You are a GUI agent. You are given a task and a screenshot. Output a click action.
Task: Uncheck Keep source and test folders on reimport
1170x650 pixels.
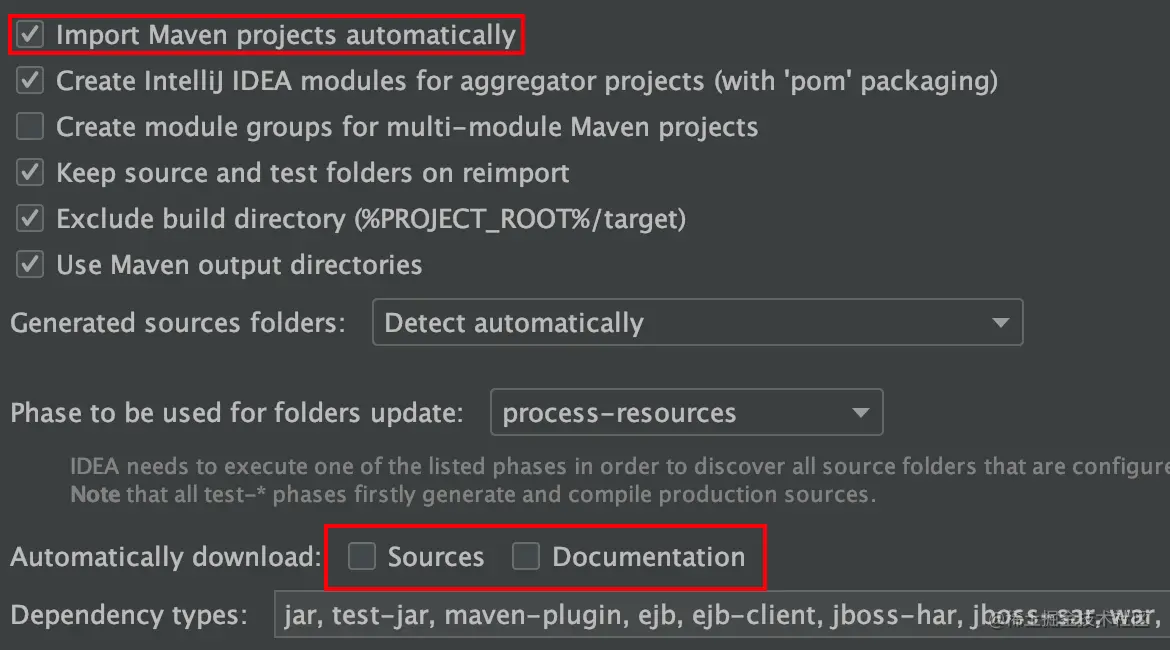point(31,173)
